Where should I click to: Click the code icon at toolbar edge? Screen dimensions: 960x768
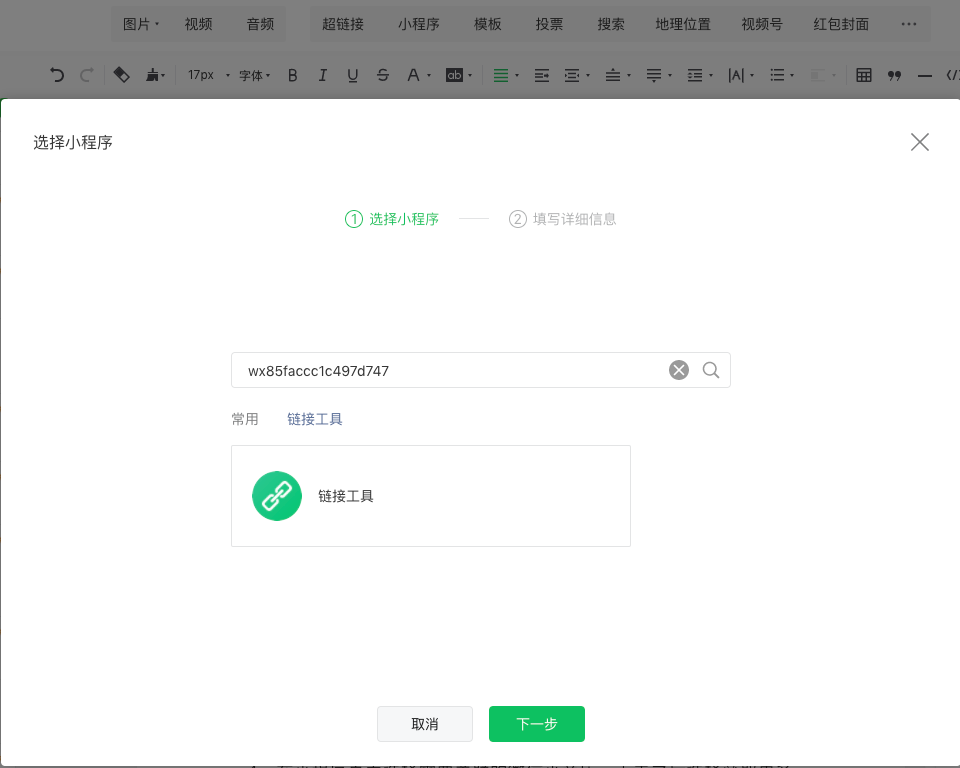[x=953, y=75]
